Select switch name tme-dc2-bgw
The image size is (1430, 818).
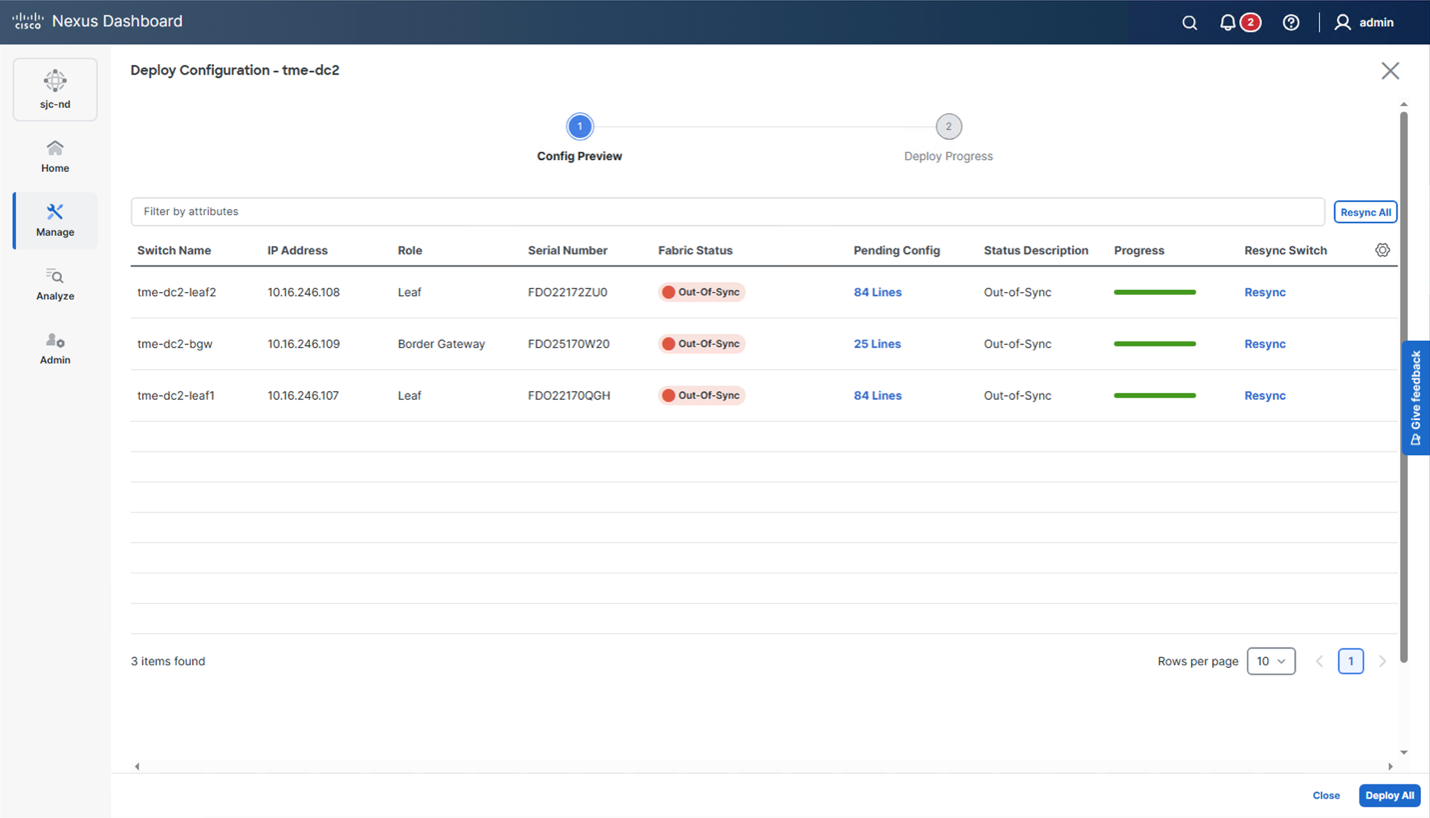point(175,344)
